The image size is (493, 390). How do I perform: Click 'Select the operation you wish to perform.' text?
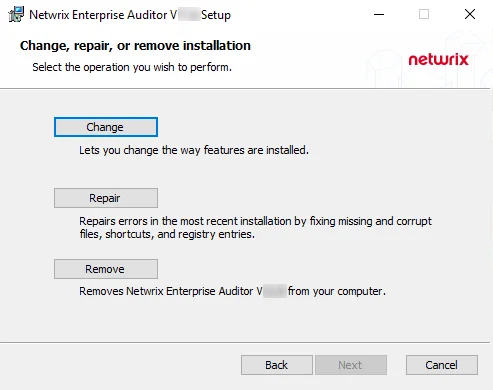click(x=132, y=67)
